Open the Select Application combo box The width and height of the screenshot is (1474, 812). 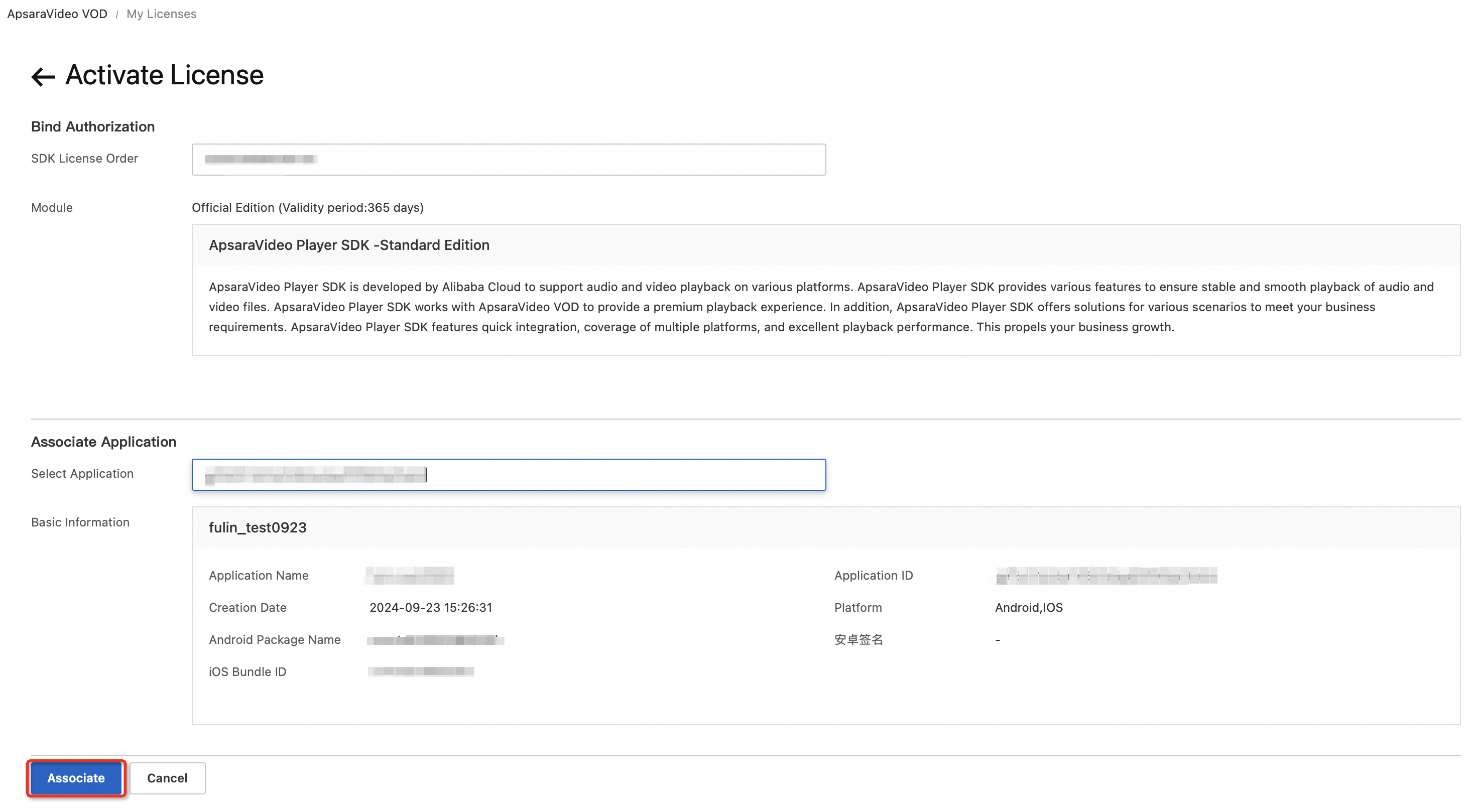509,475
